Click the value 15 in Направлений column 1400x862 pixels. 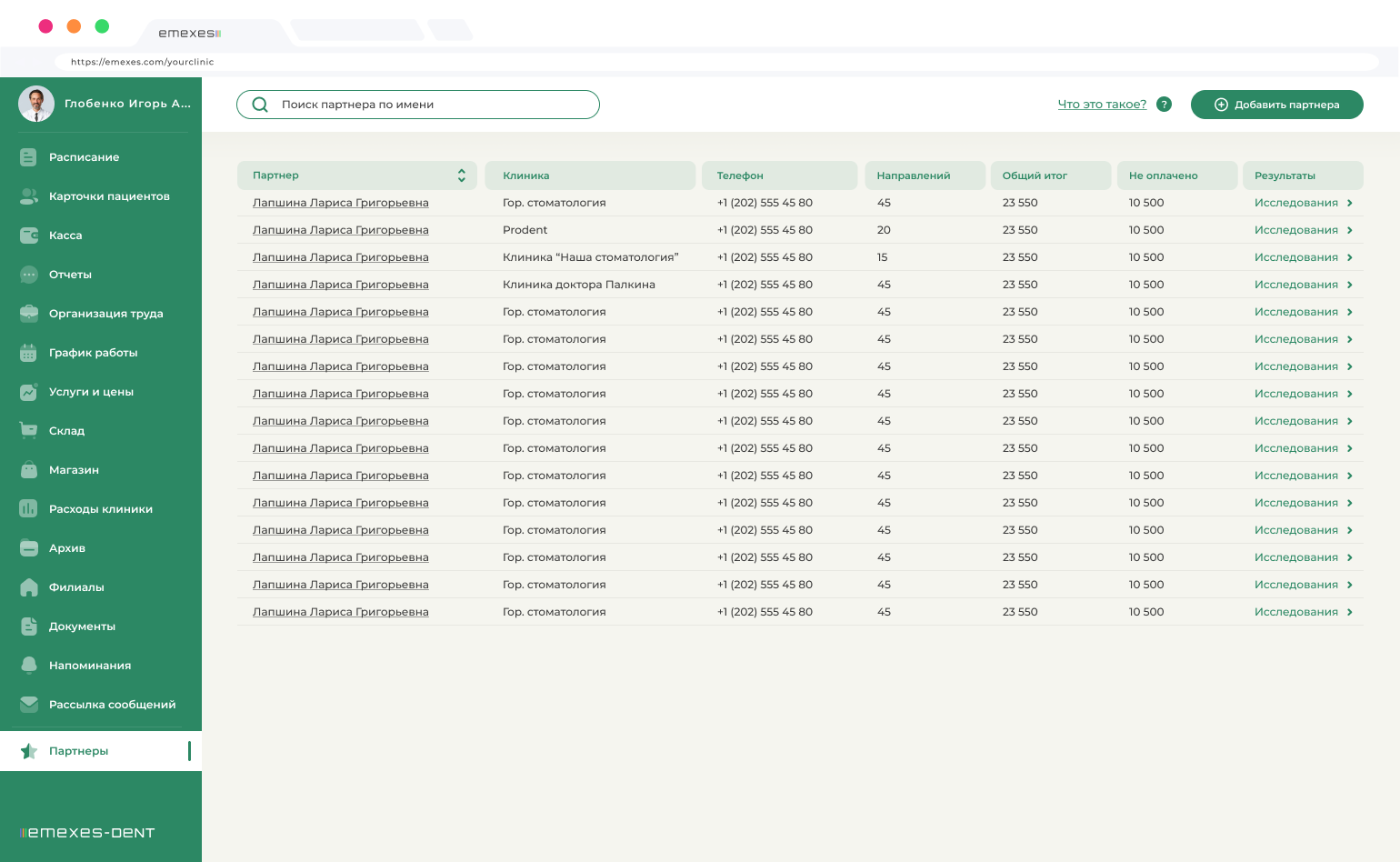pos(882,257)
